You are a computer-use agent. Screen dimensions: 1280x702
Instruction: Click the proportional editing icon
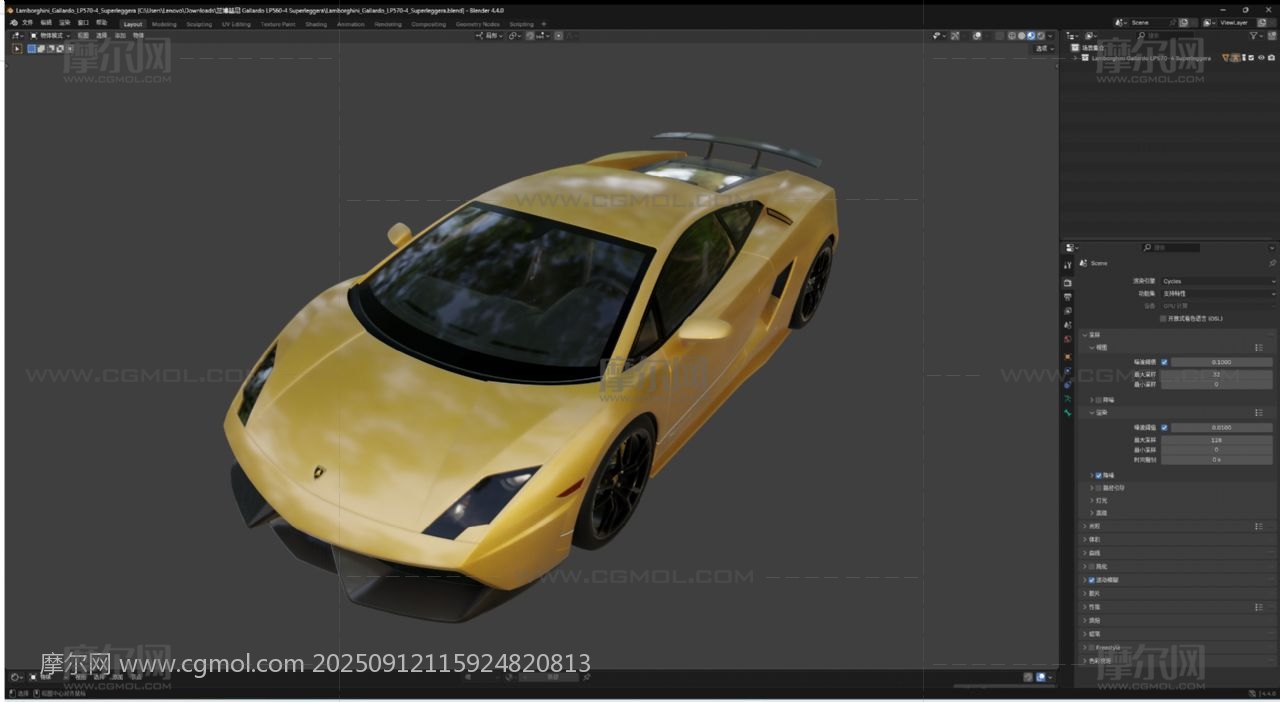(x=558, y=36)
